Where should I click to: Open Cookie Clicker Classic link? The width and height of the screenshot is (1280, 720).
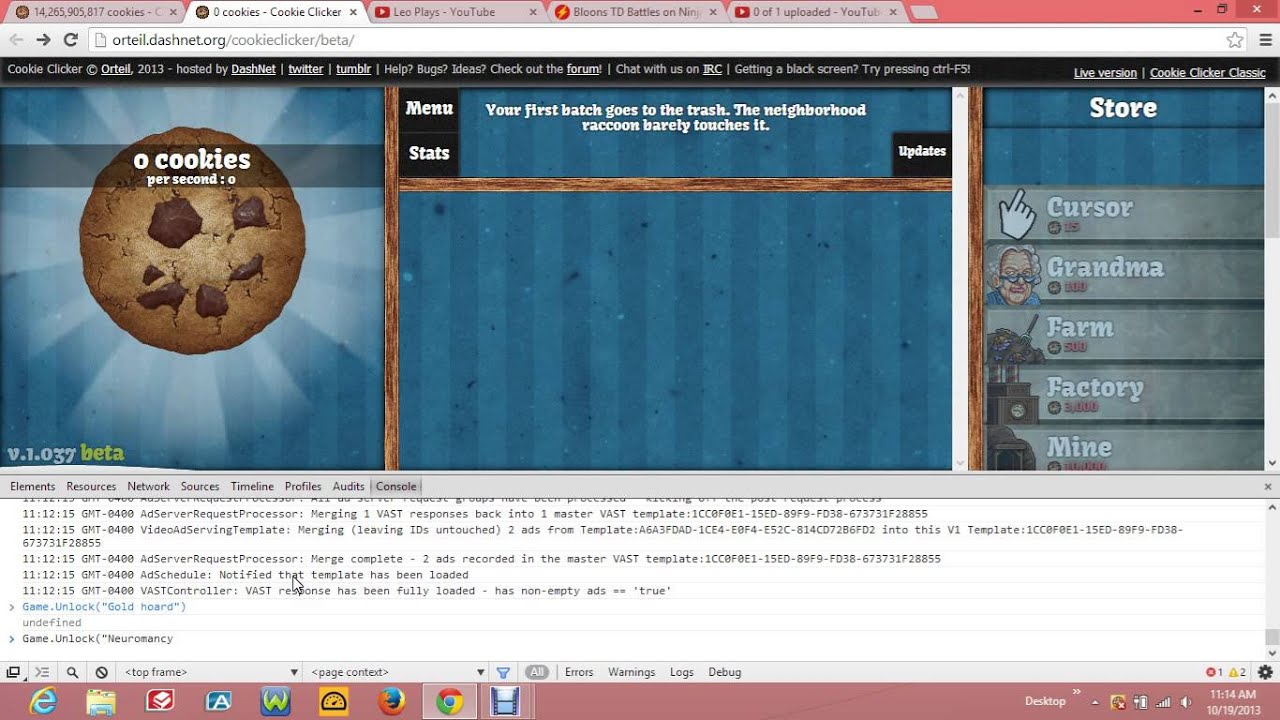[1207, 73]
